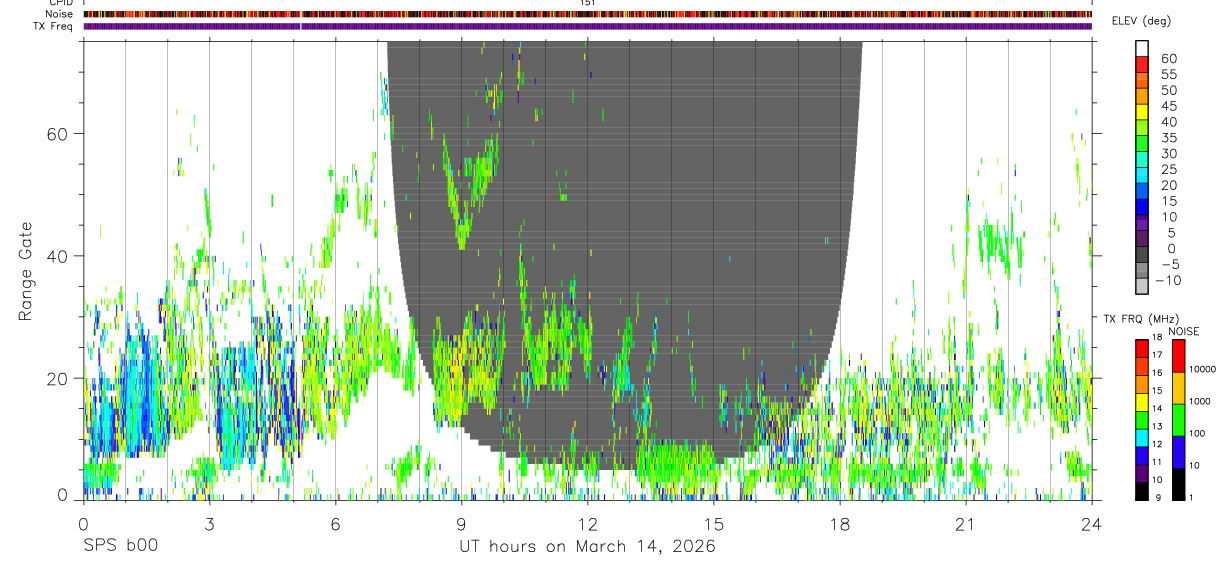Click the green 100–1000 NOISE legend swatch
1228x567 pixels.
click(1177, 420)
